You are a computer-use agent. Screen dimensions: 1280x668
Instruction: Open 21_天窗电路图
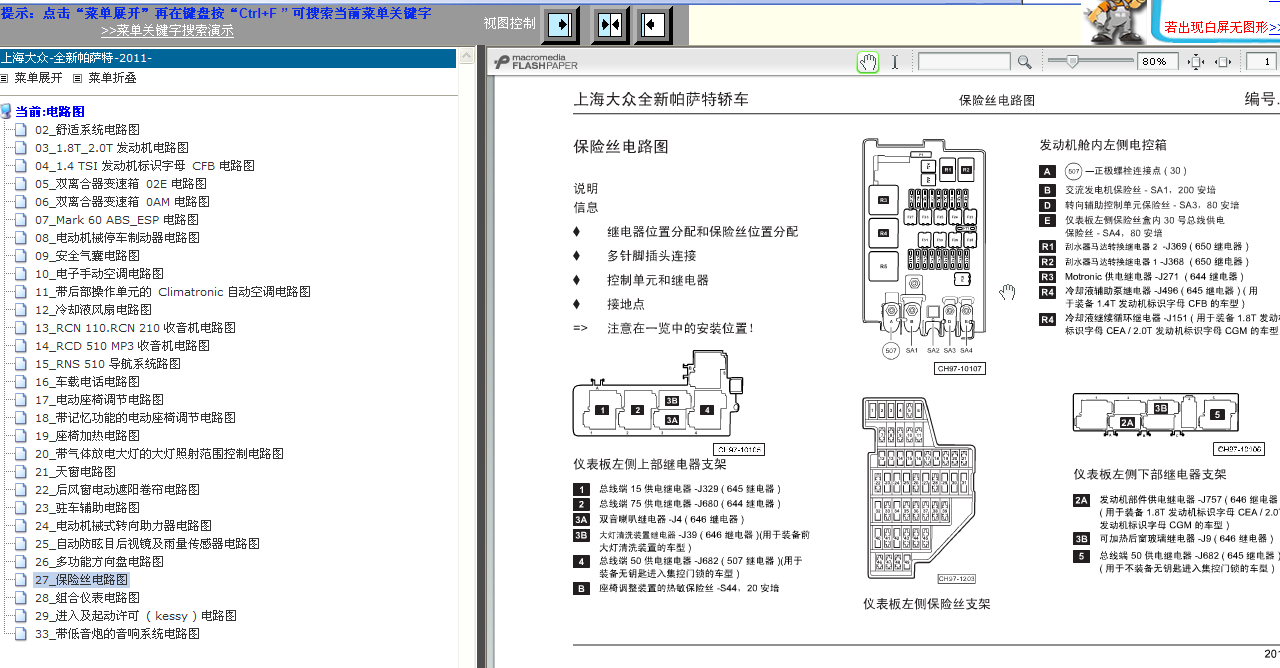click(75, 472)
